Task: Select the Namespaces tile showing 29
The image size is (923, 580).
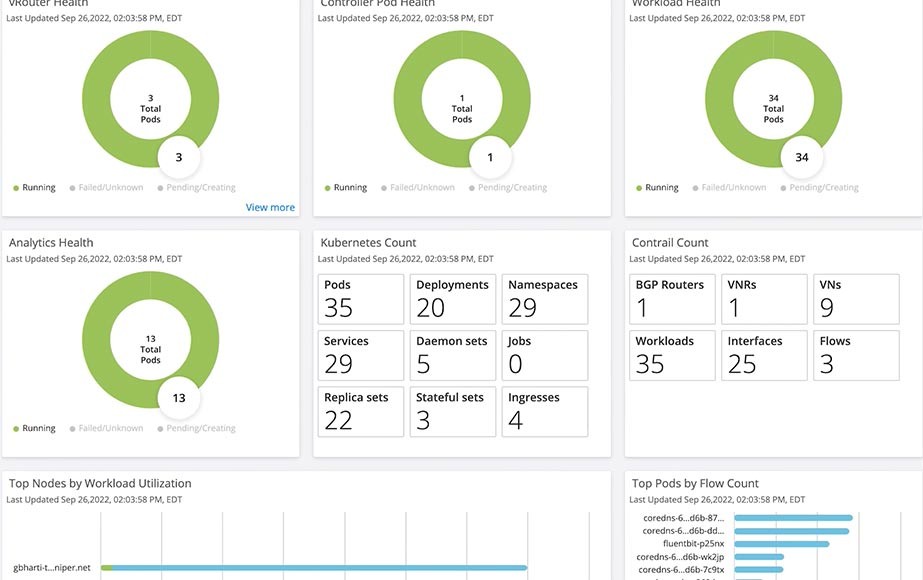Action: click(544, 298)
